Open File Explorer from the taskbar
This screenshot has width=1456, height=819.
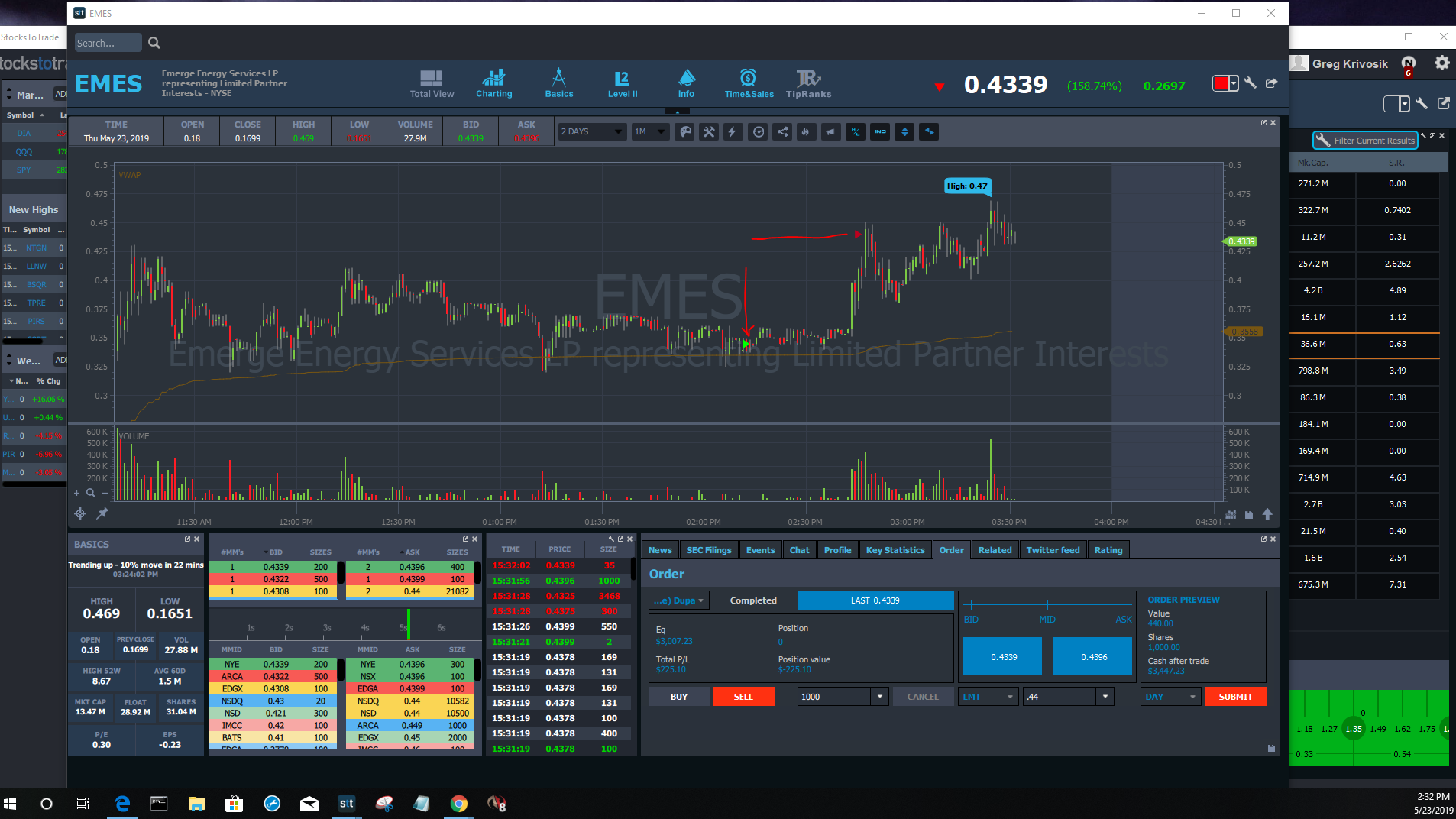pos(197,804)
